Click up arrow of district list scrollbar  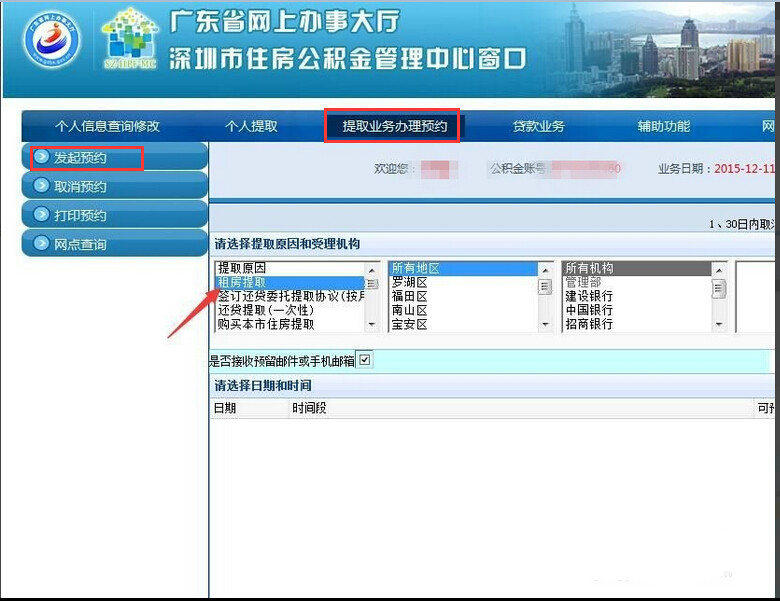tap(545, 270)
